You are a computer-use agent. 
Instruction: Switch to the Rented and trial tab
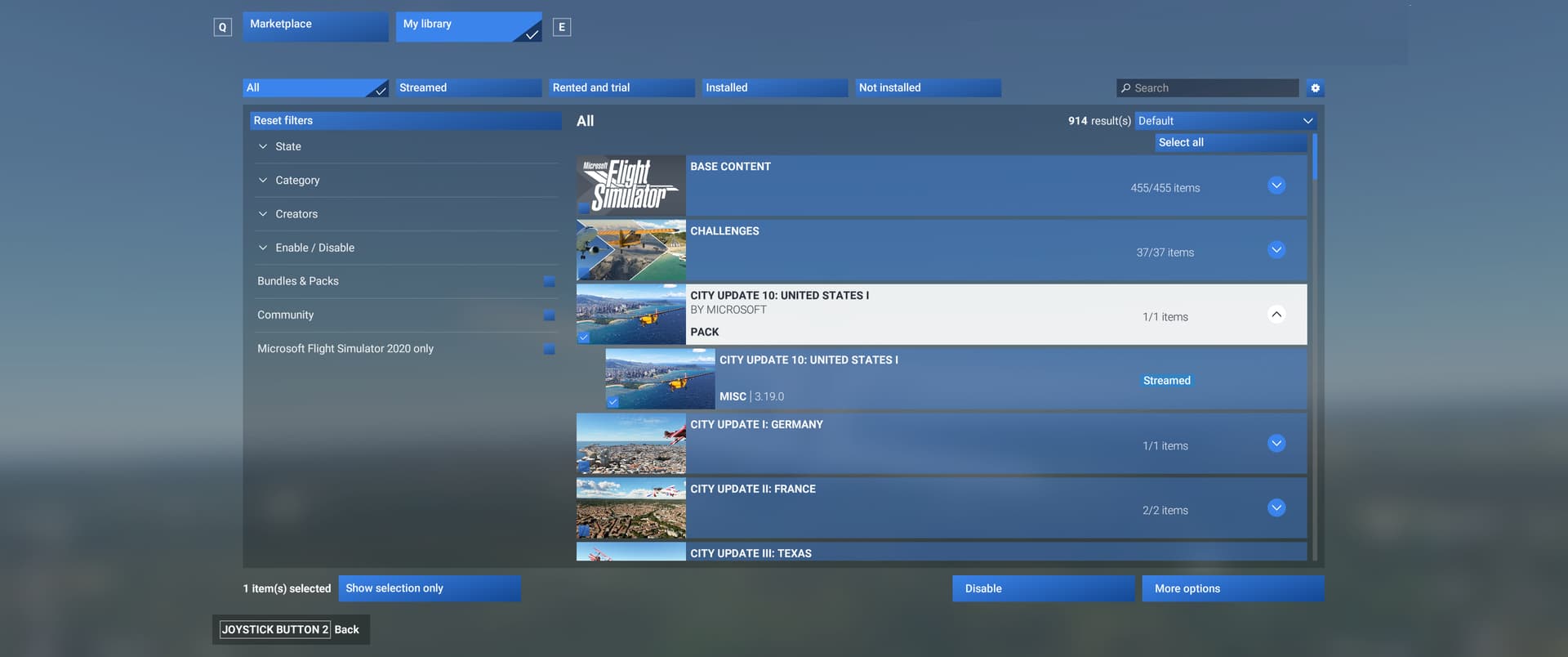pyautogui.click(x=621, y=88)
